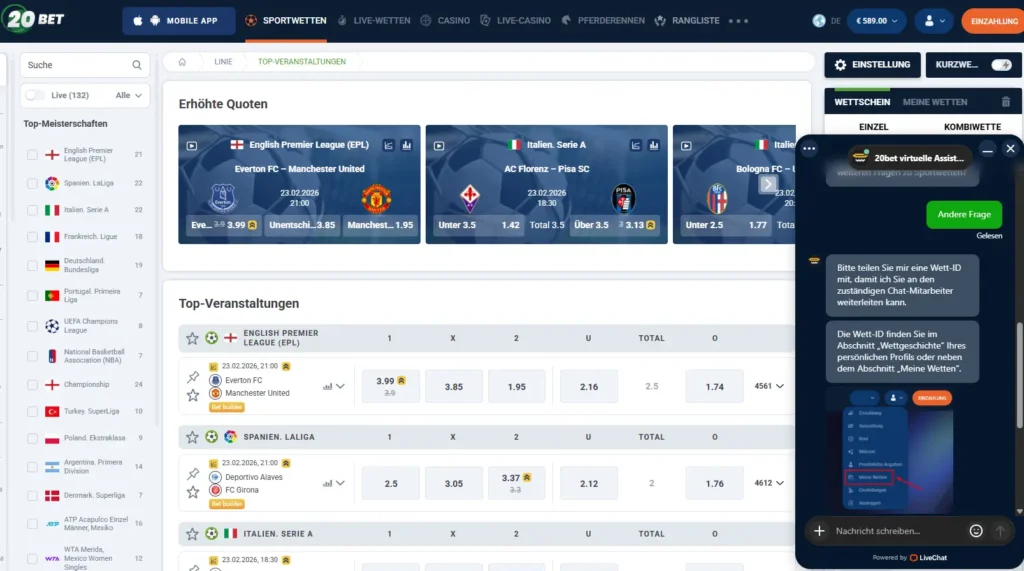
Task: Open the Einstellung gear settings
Action: 872,65
